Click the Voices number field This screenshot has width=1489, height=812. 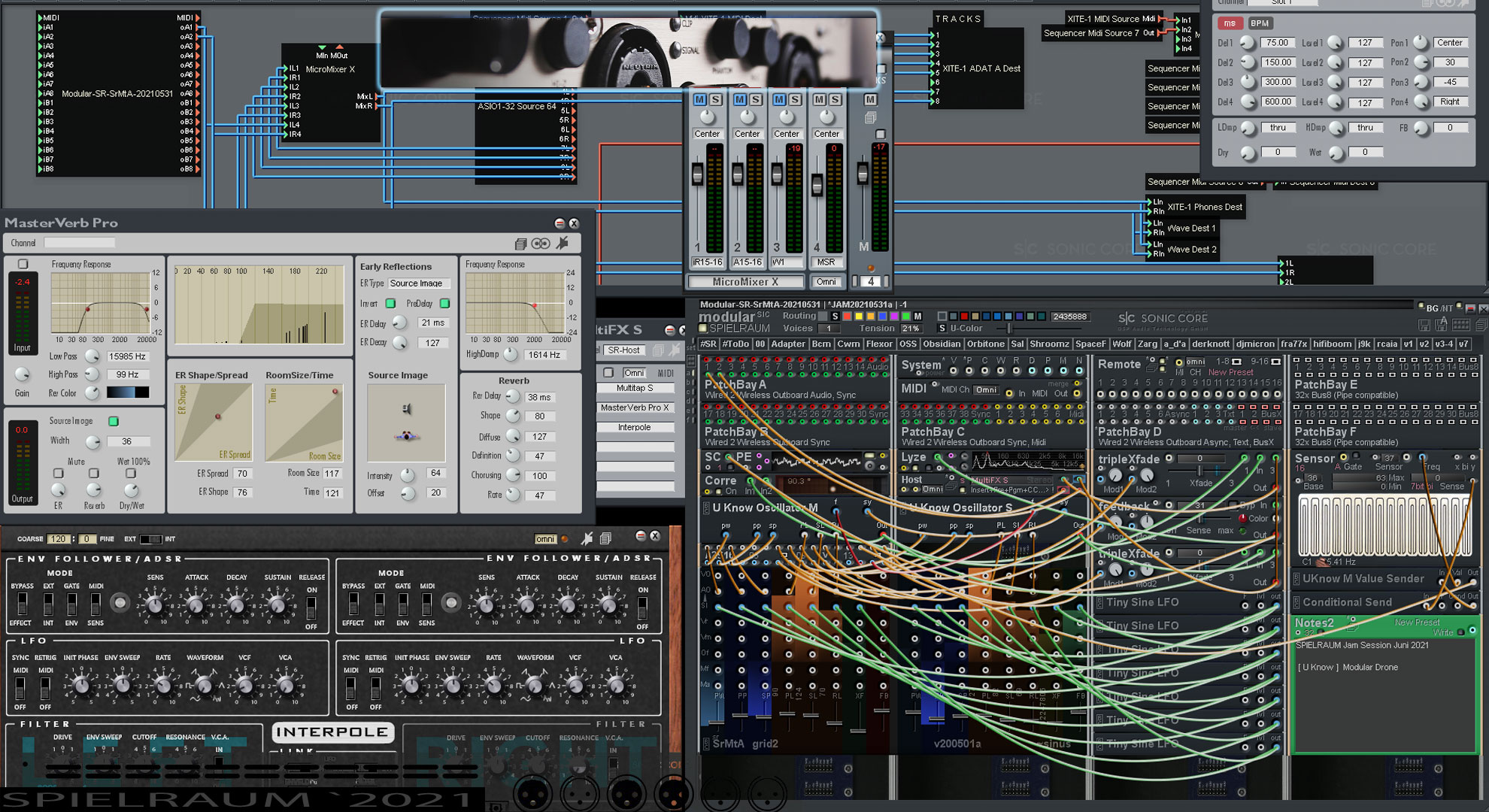(829, 329)
